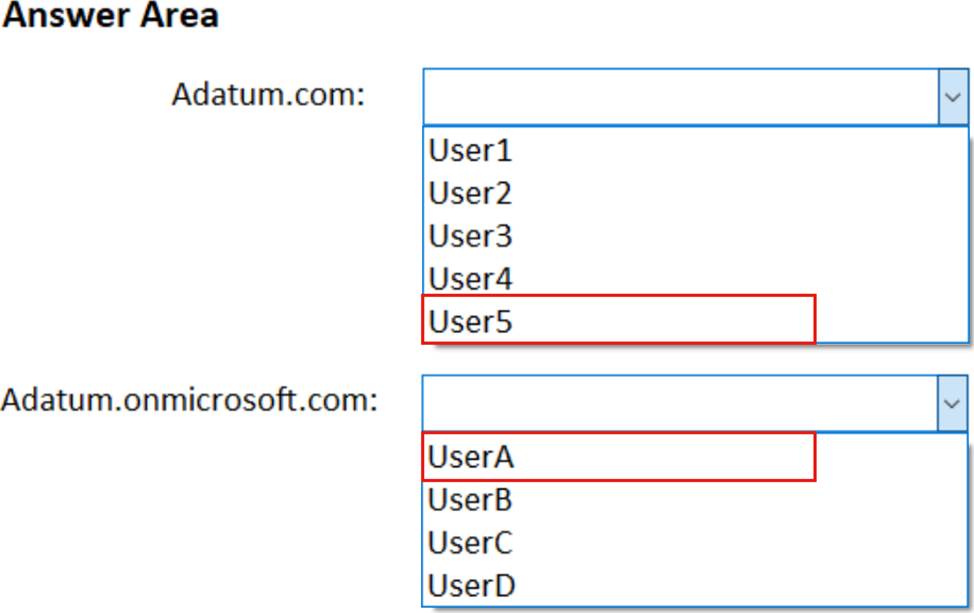The width and height of the screenshot is (974, 613).
Task: Expand the Adatum.com dropdown arrow
Action: pyautogui.click(x=952, y=96)
